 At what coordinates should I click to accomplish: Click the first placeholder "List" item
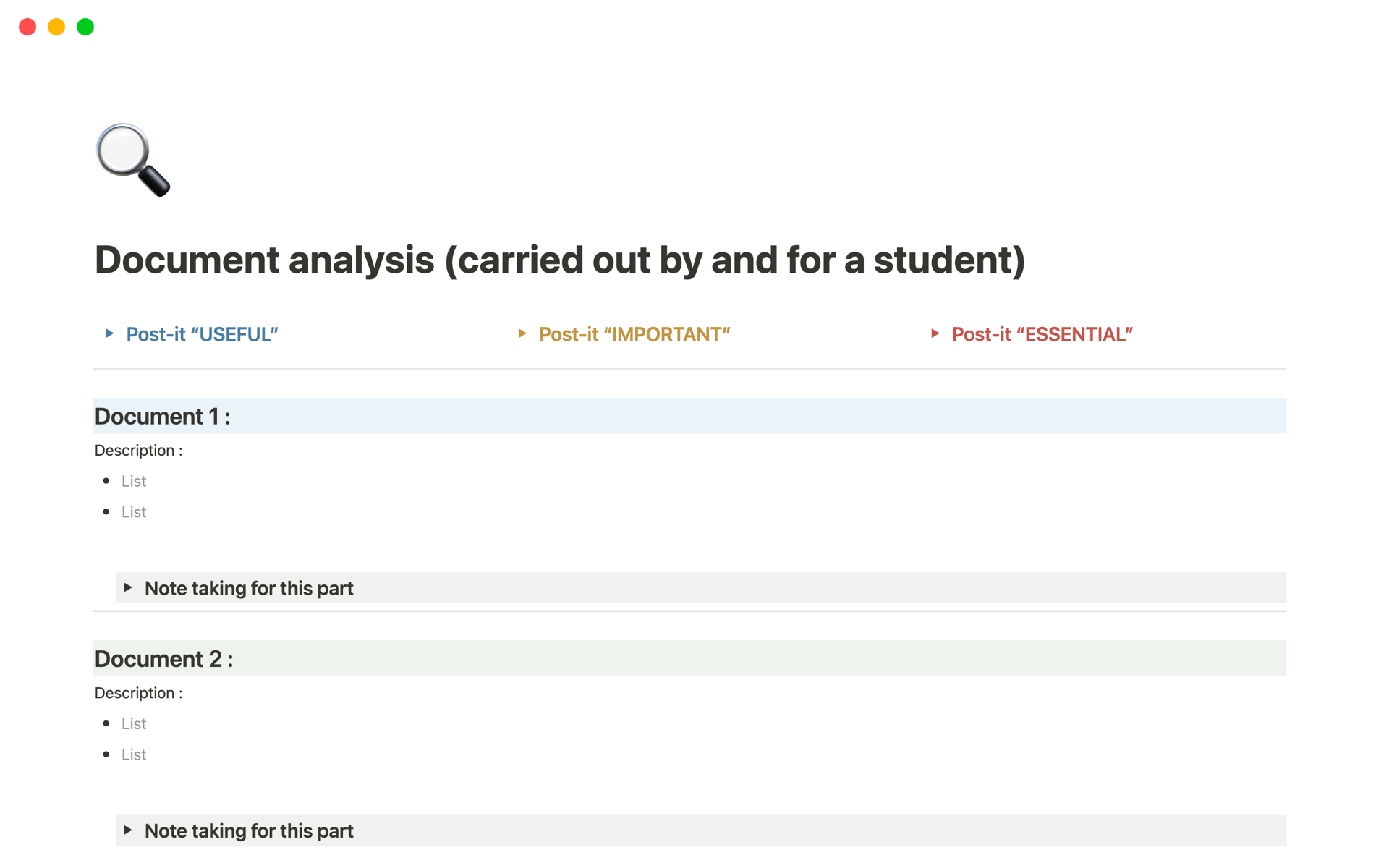[133, 480]
